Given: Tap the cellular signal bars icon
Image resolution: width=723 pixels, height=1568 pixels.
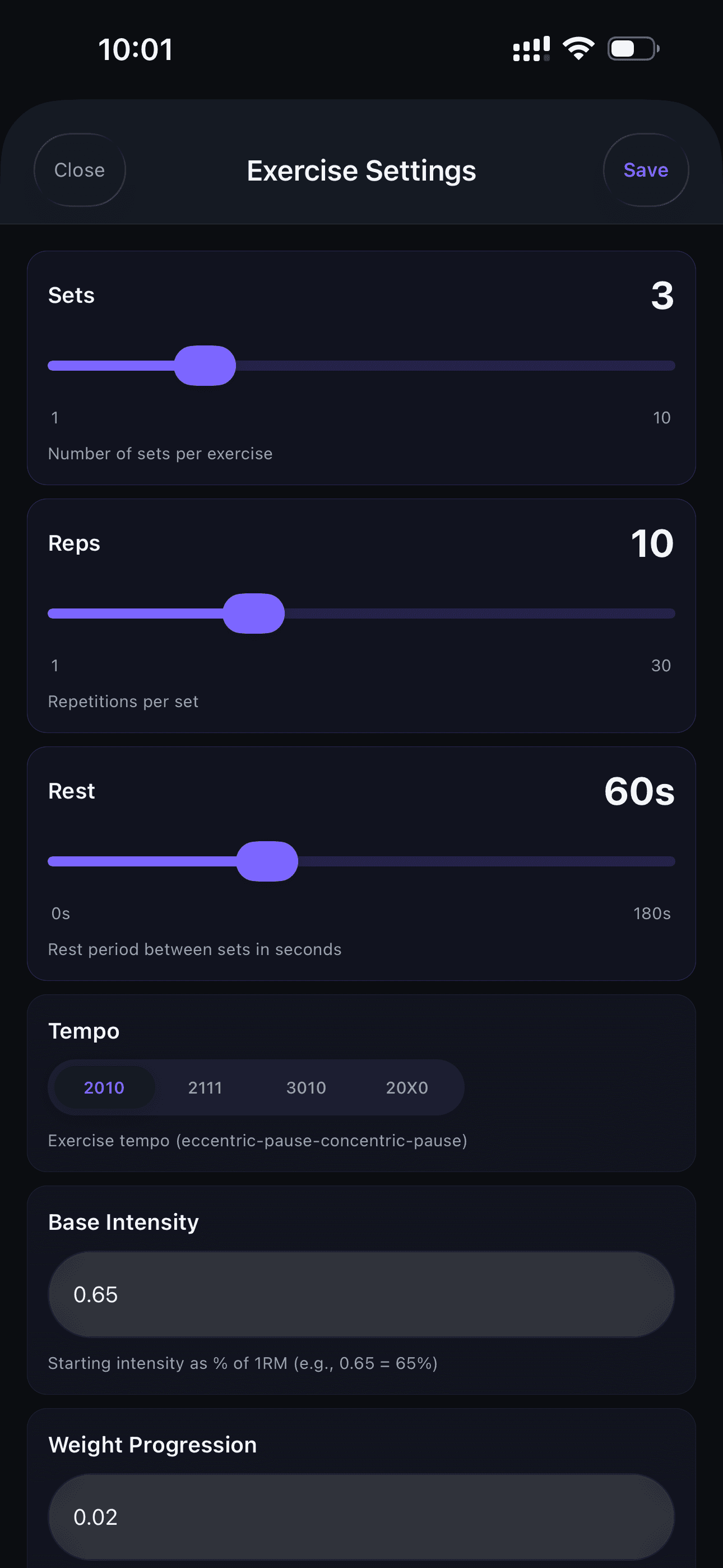Looking at the screenshot, I should (x=531, y=48).
